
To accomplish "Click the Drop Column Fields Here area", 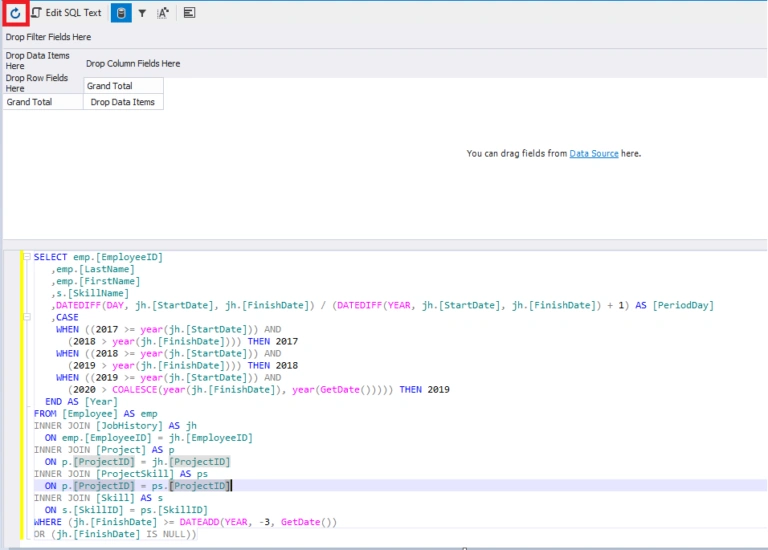I will tap(133, 64).
